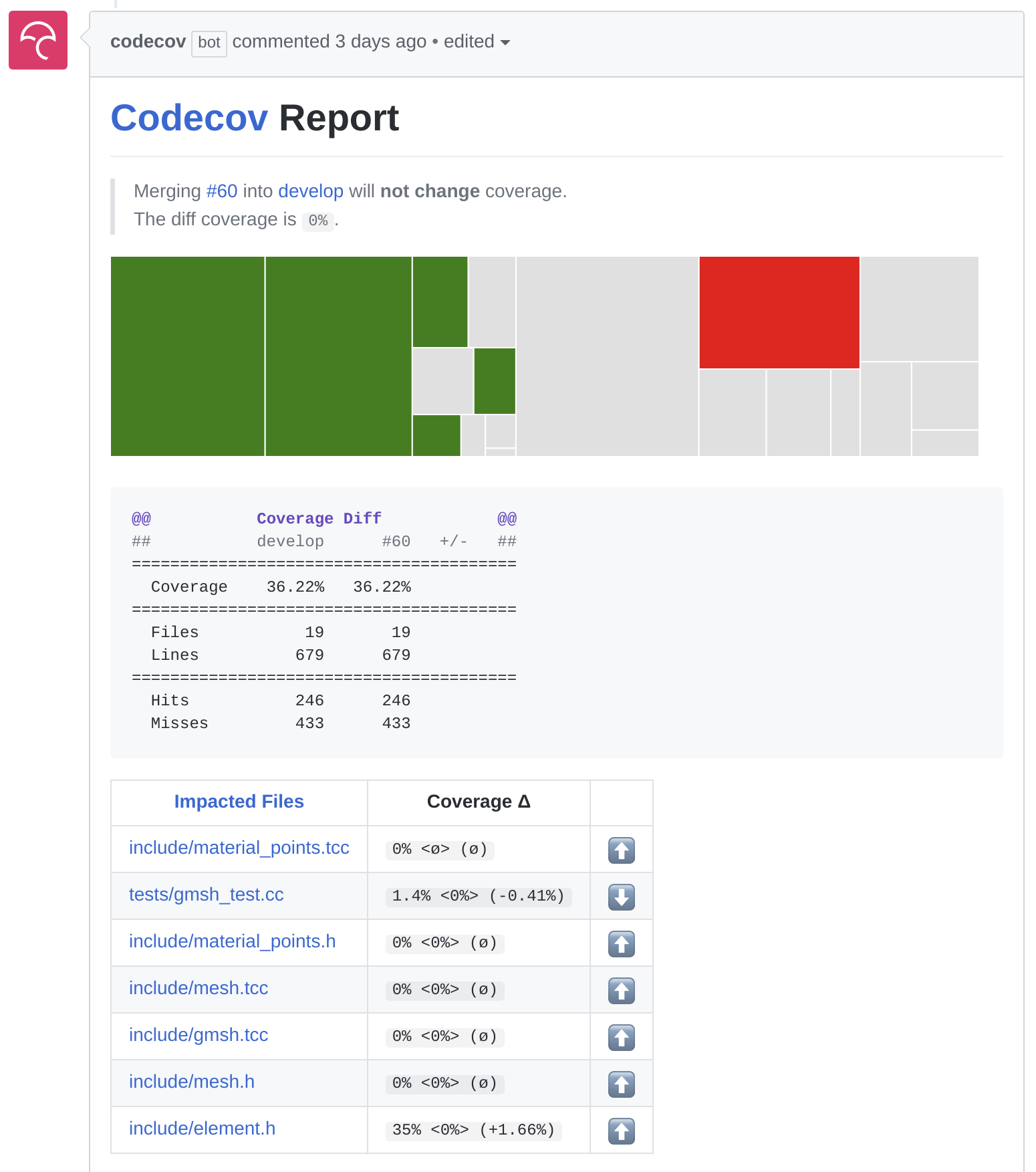Click the 'Misses' row label in diff
This screenshot has width=1036, height=1172.
[x=179, y=723]
